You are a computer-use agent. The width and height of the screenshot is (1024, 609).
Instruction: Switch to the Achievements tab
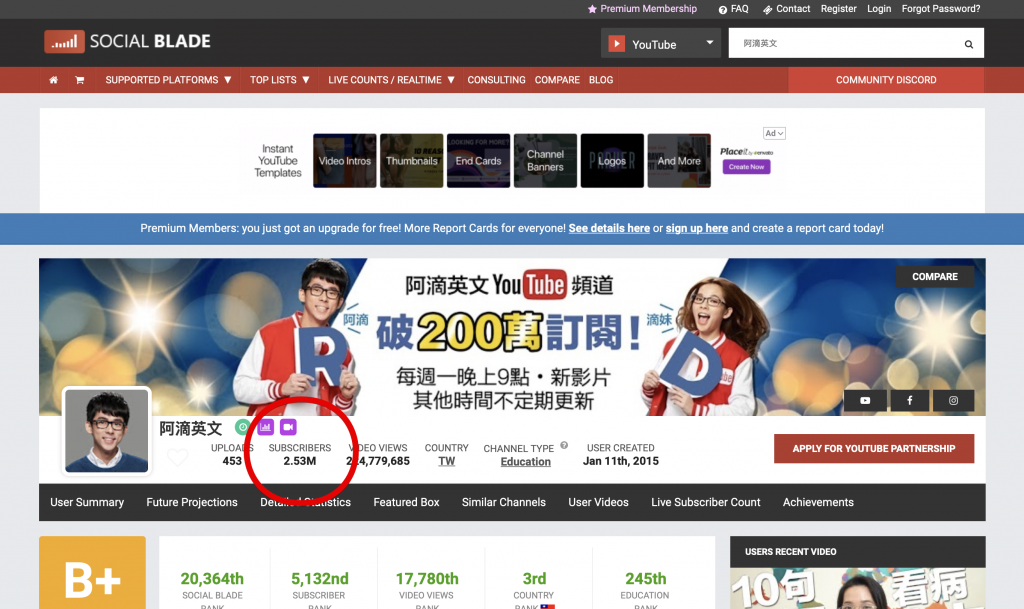pos(818,502)
